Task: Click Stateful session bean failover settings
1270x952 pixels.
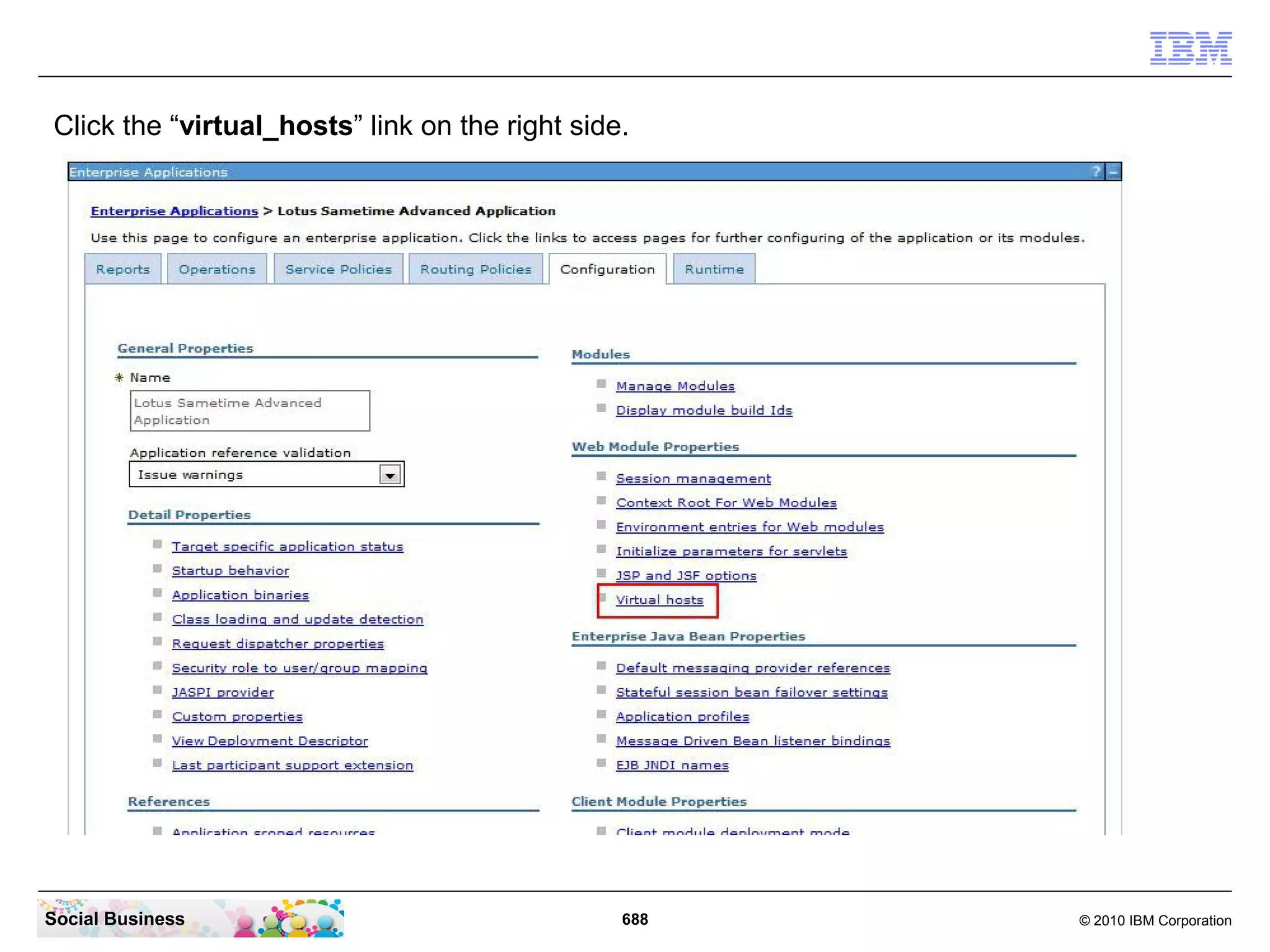Action: (752, 692)
